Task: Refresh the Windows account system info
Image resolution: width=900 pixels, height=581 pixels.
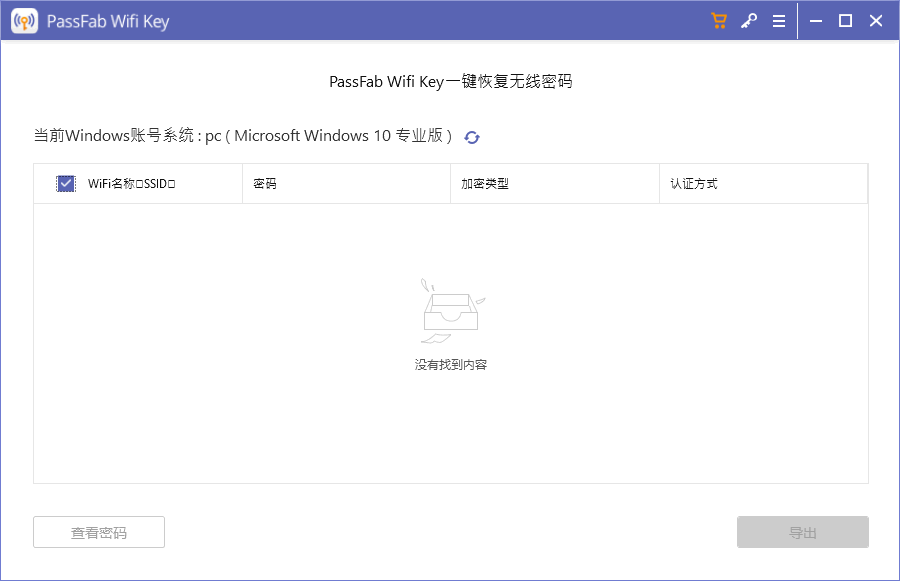Action: 472,137
